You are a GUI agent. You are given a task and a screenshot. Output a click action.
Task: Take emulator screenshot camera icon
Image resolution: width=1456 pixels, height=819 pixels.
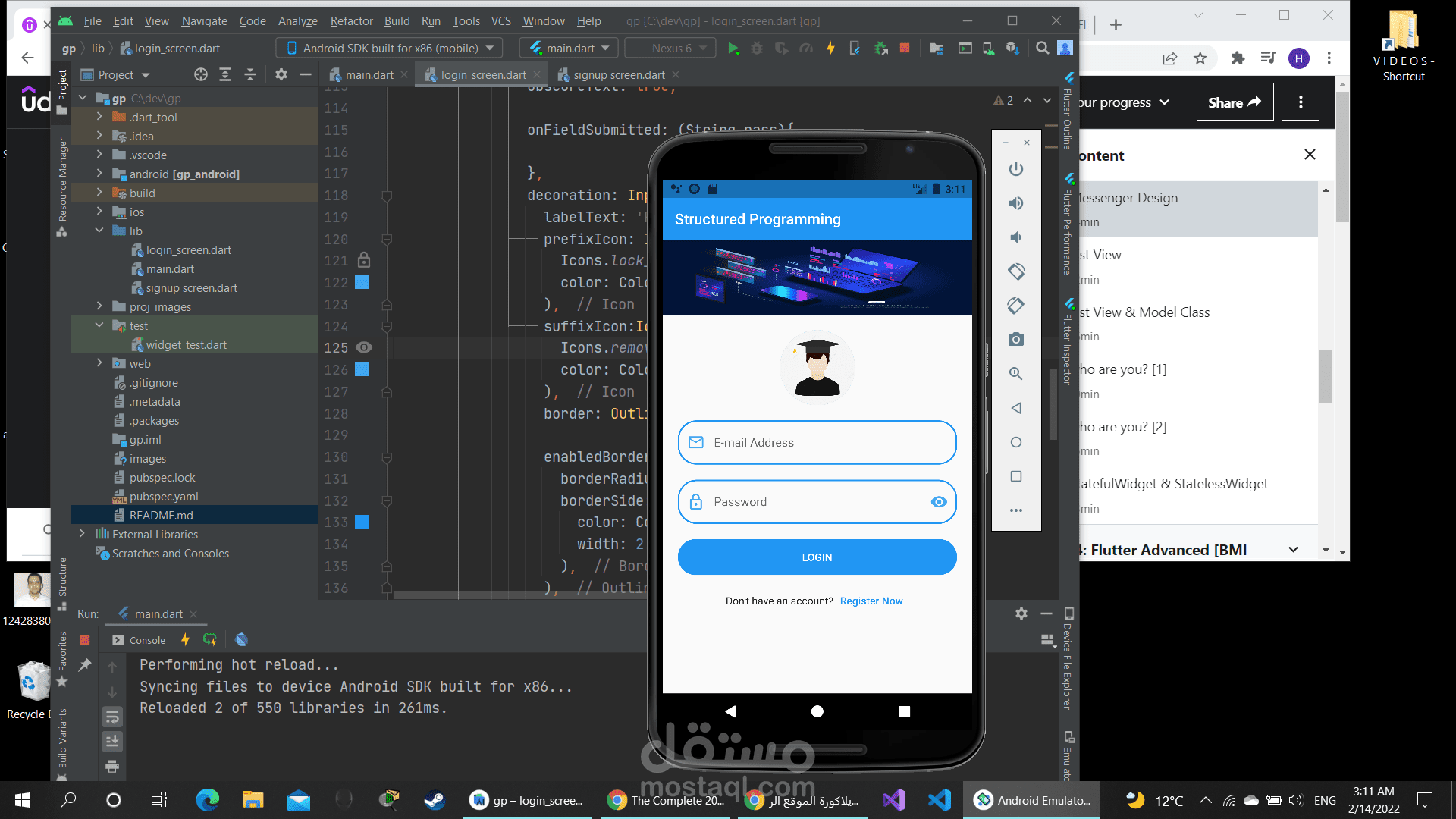[1016, 340]
